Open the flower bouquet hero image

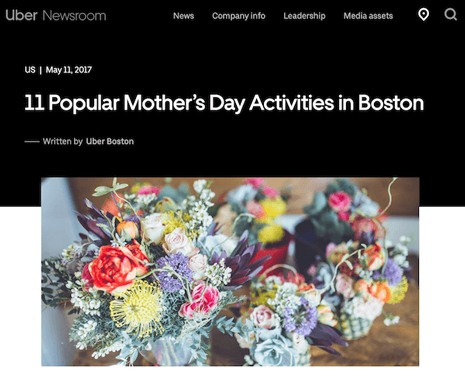coord(230,272)
